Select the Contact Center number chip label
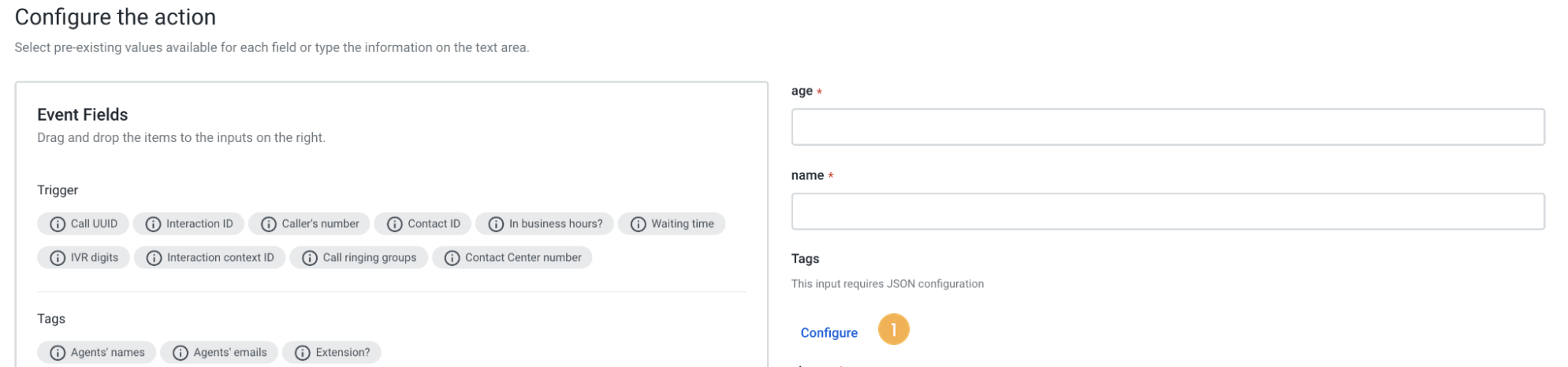Image resolution: width=1568 pixels, height=367 pixels. (523, 258)
